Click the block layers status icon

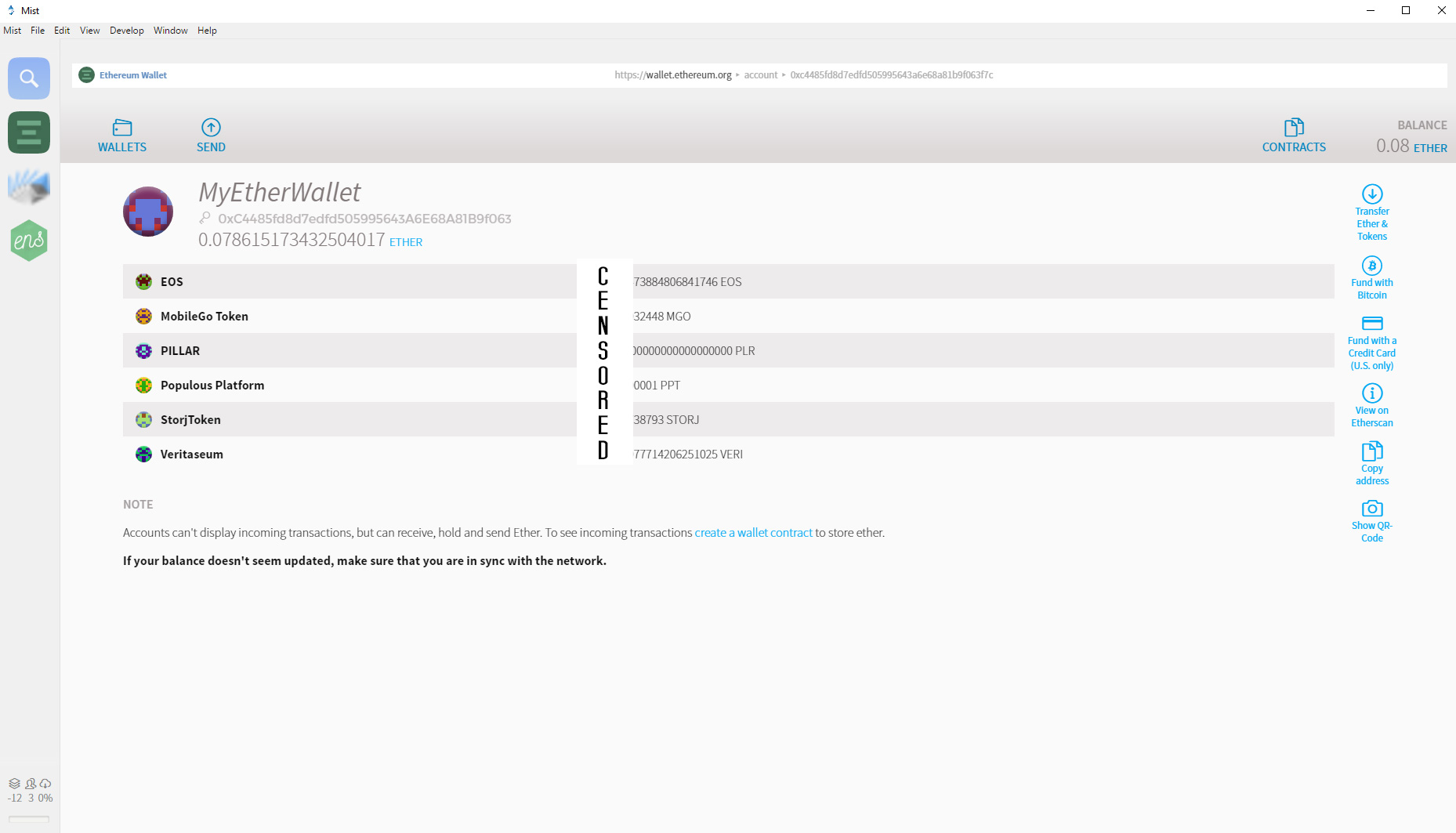pos(14,784)
